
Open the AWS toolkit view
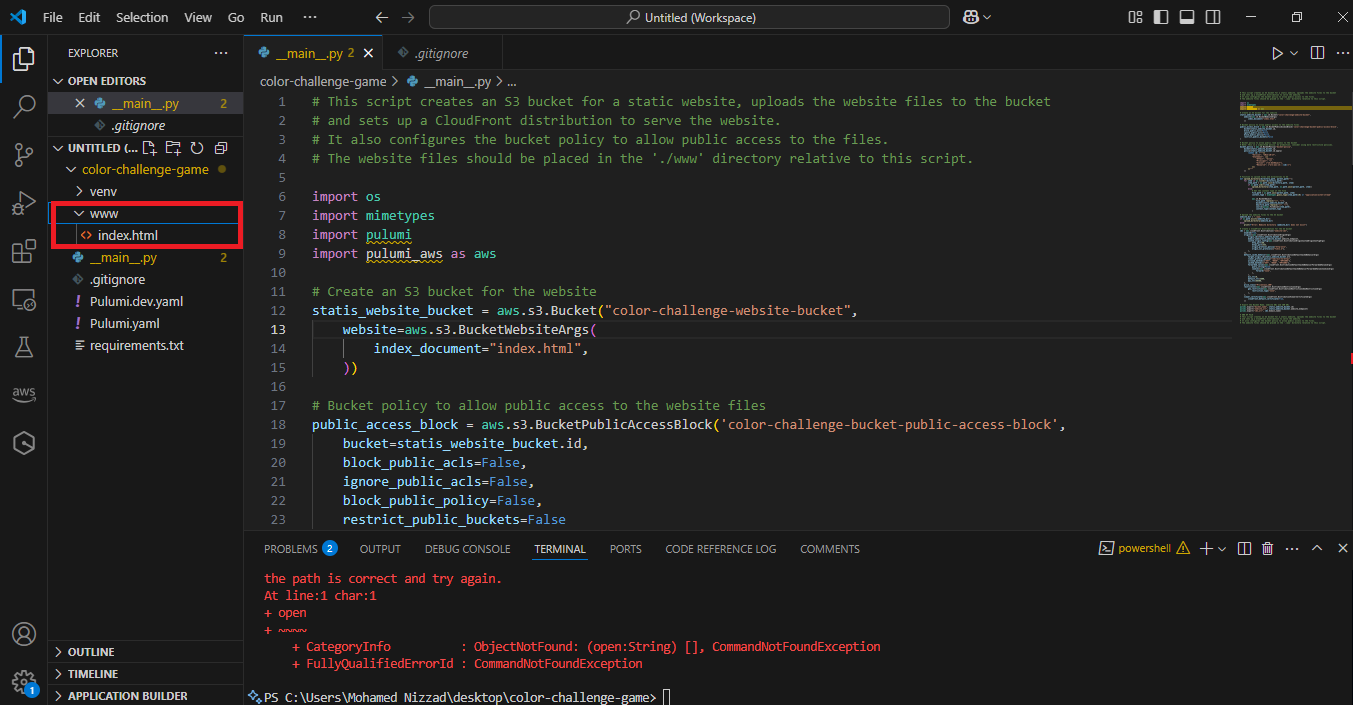pos(24,395)
